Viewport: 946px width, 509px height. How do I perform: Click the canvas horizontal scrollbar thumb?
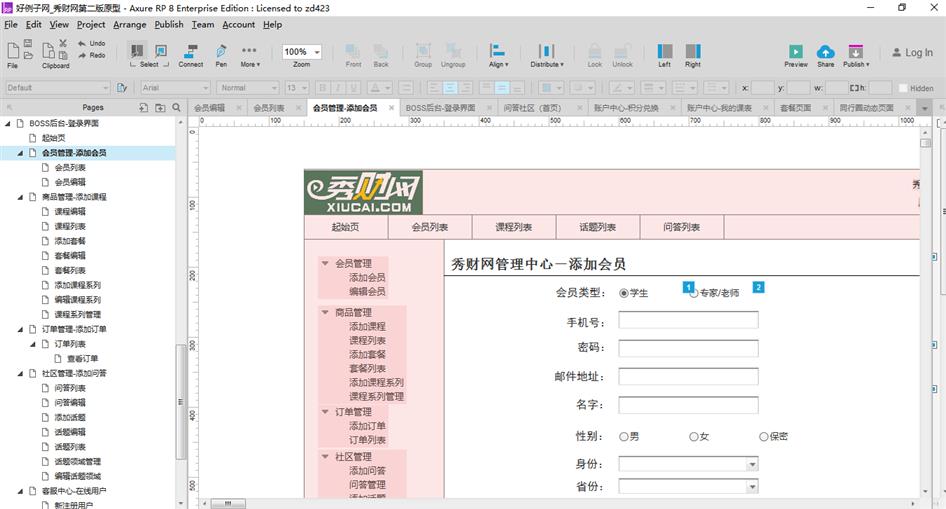[227, 504]
